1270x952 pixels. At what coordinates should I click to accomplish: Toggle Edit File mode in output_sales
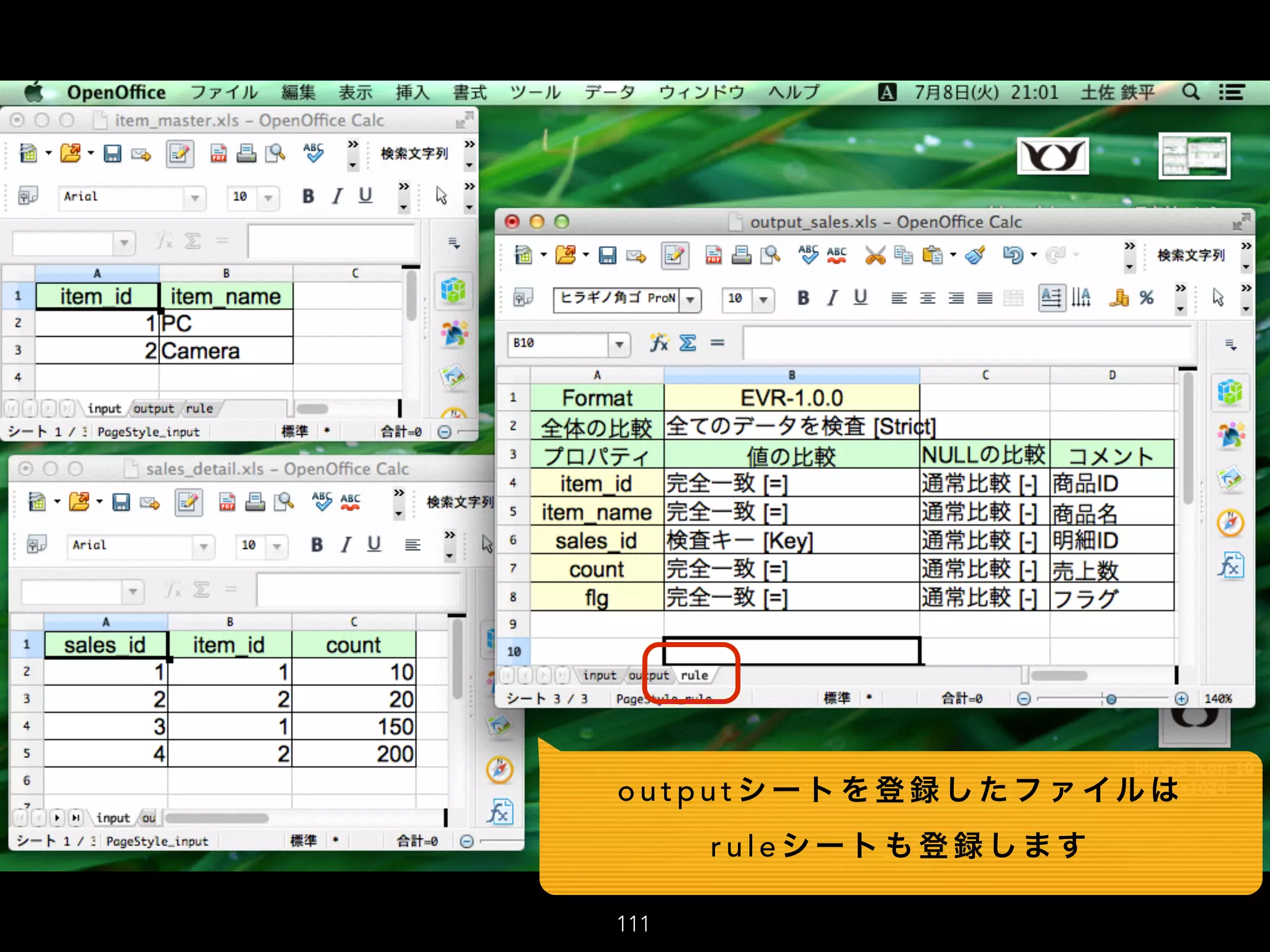pyautogui.click(x=675, y=255)
